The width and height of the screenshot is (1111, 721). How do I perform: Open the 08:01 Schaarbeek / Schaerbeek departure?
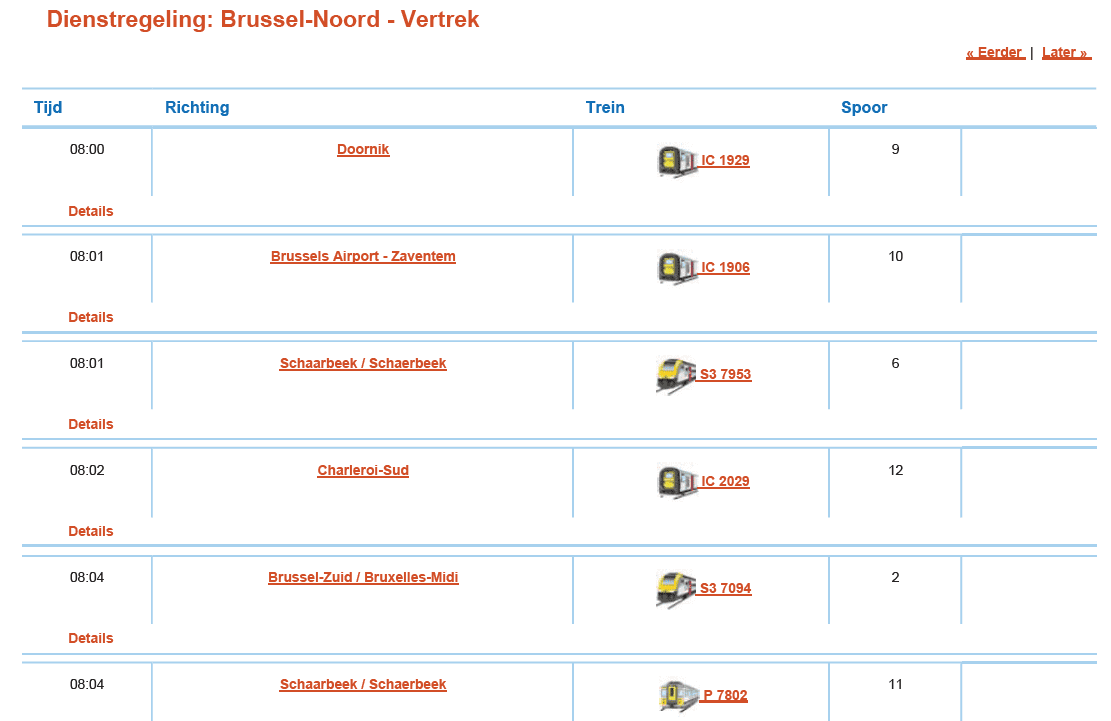pos(362,363)
